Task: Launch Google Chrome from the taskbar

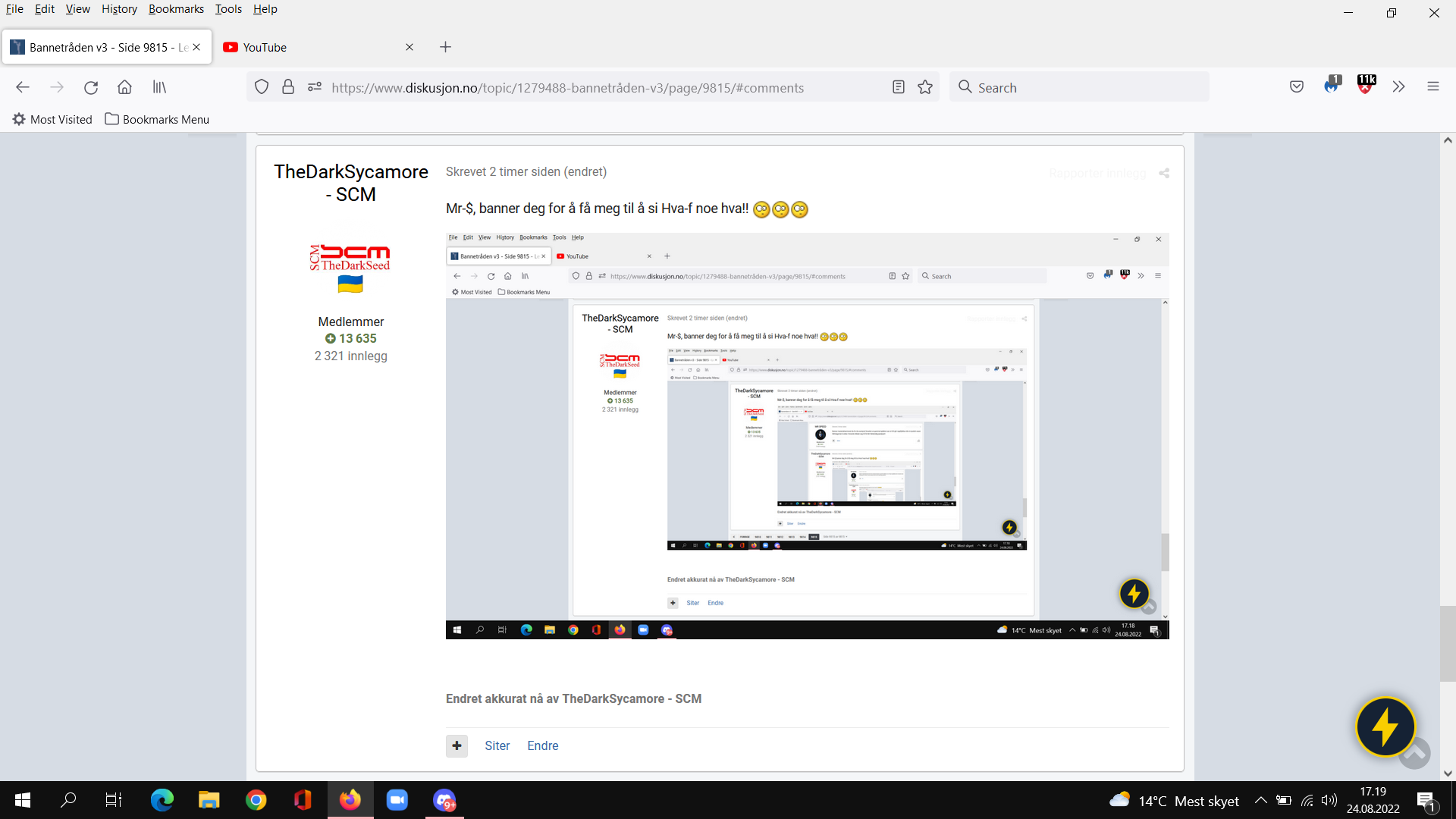Action: (x=256, y=800)
